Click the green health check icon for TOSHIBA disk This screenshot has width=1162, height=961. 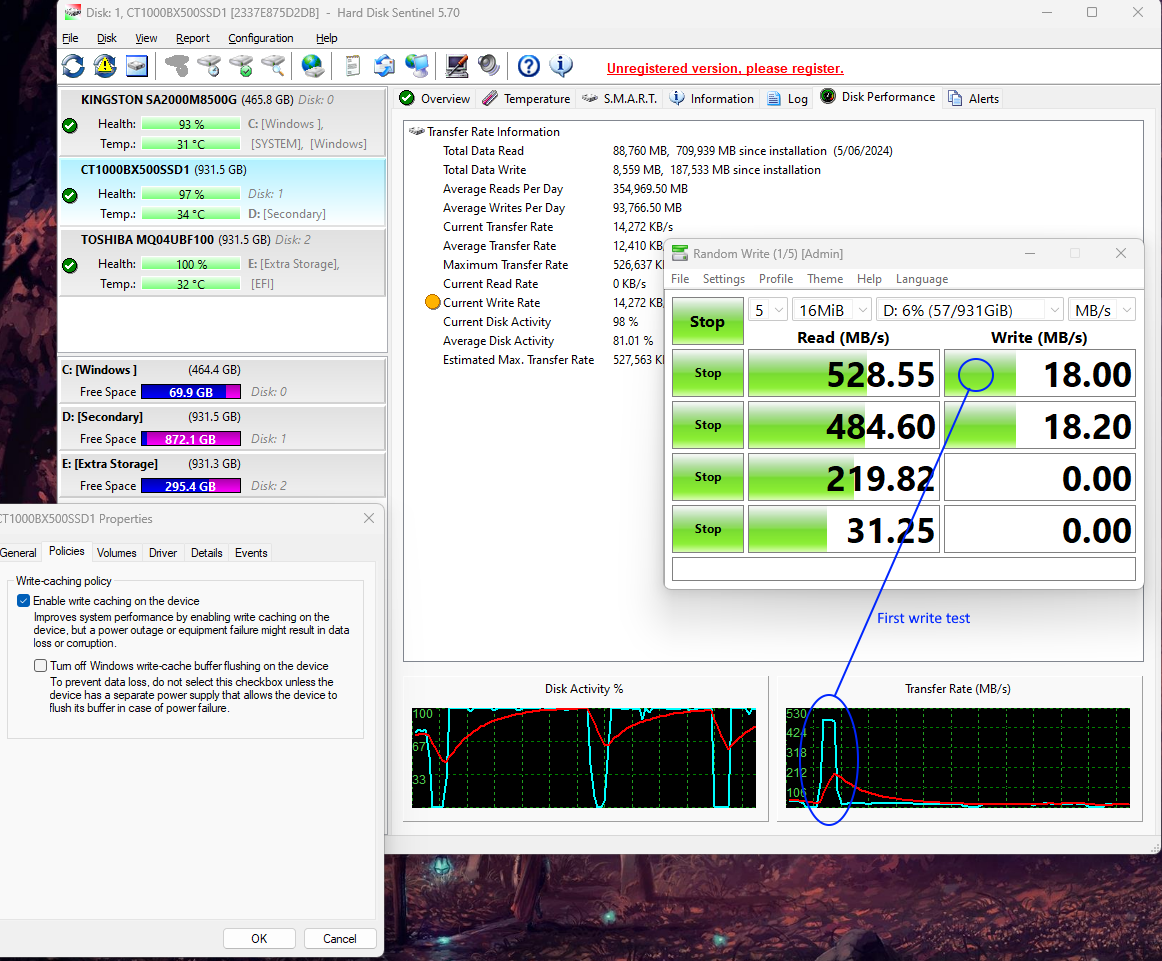(x=70, y=265)
